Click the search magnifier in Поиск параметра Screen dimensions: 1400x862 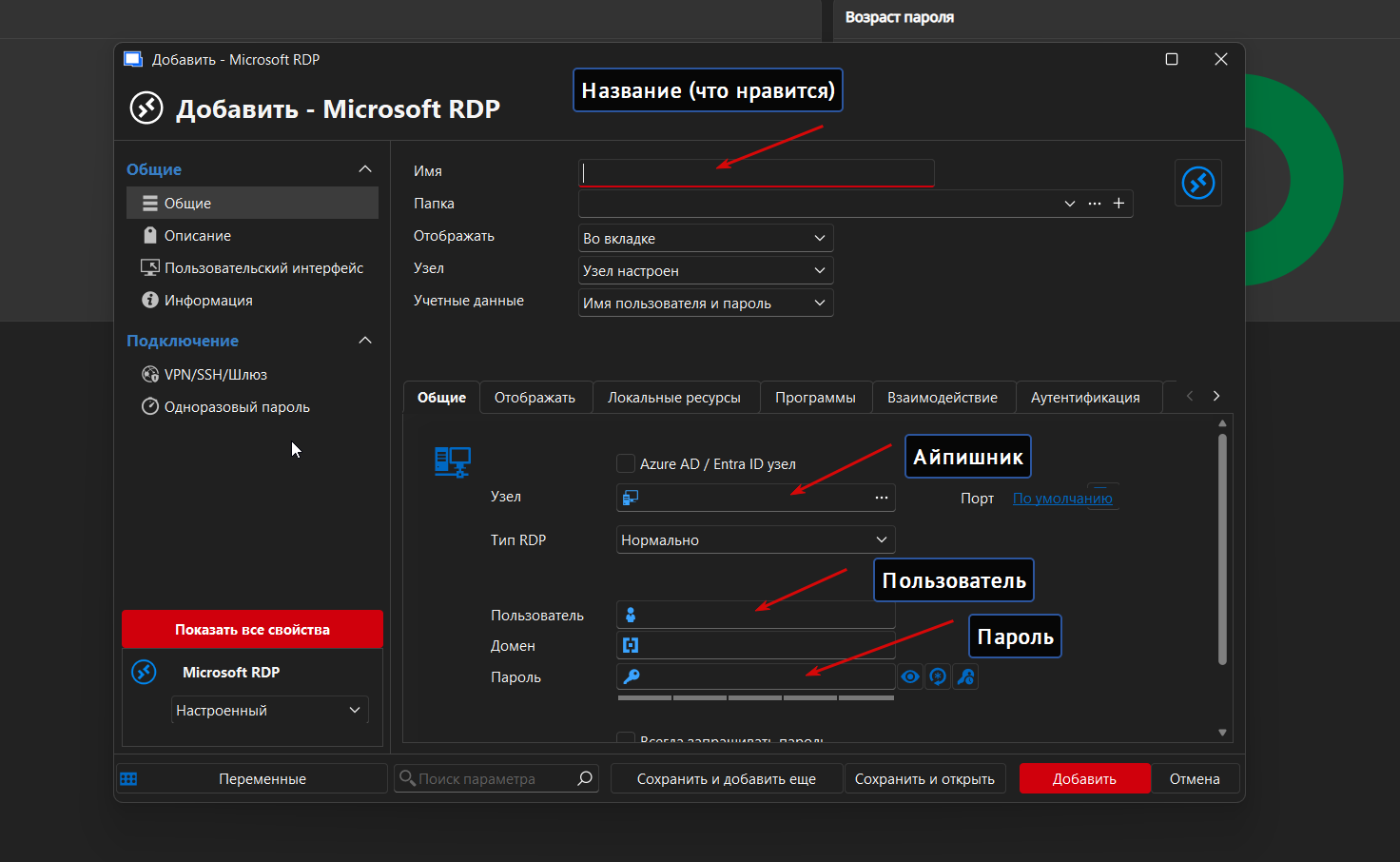click(585, 778)
